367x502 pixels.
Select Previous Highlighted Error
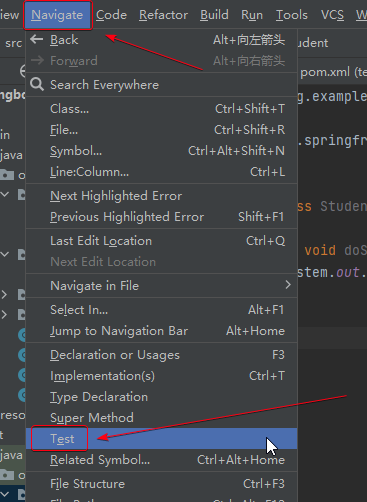pos(162,217)
